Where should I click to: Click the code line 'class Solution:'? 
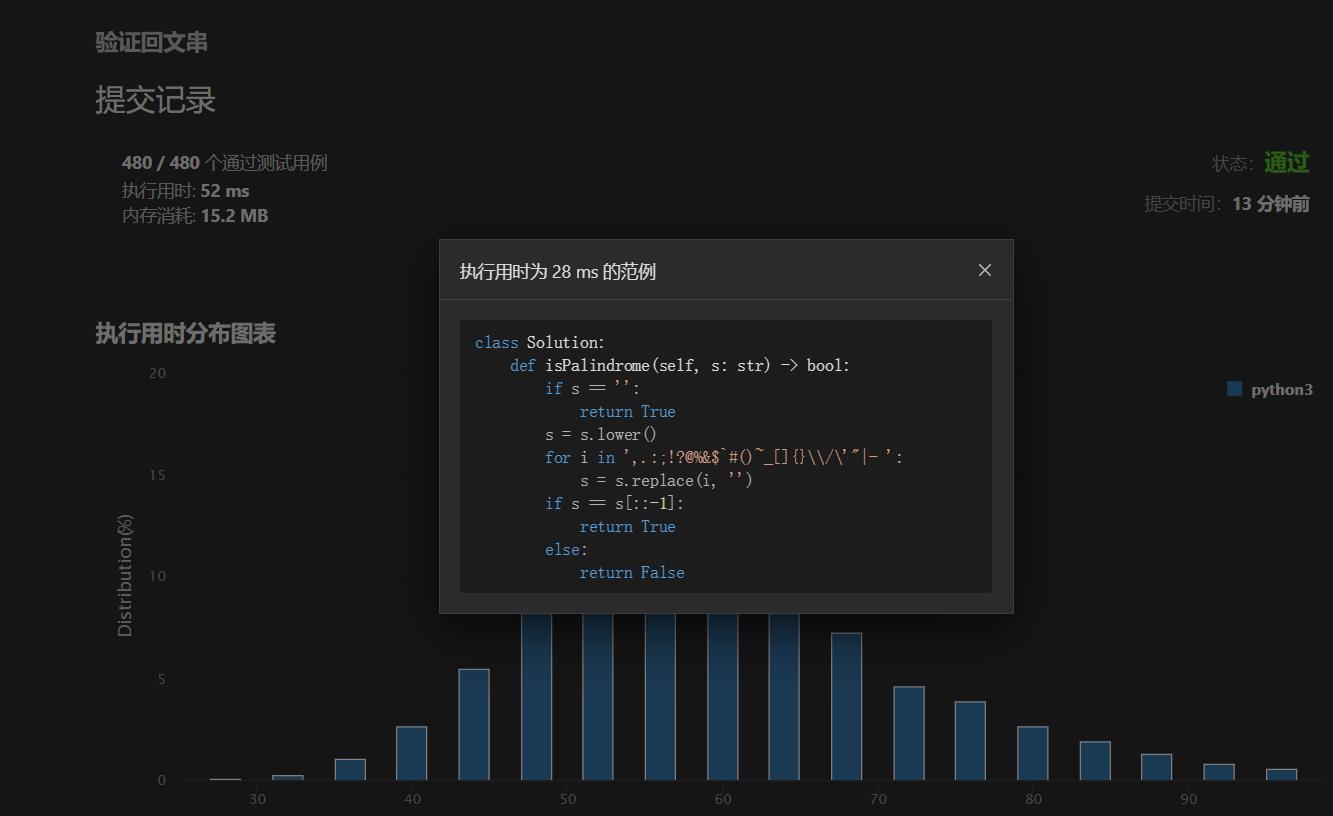pos(540,343)
